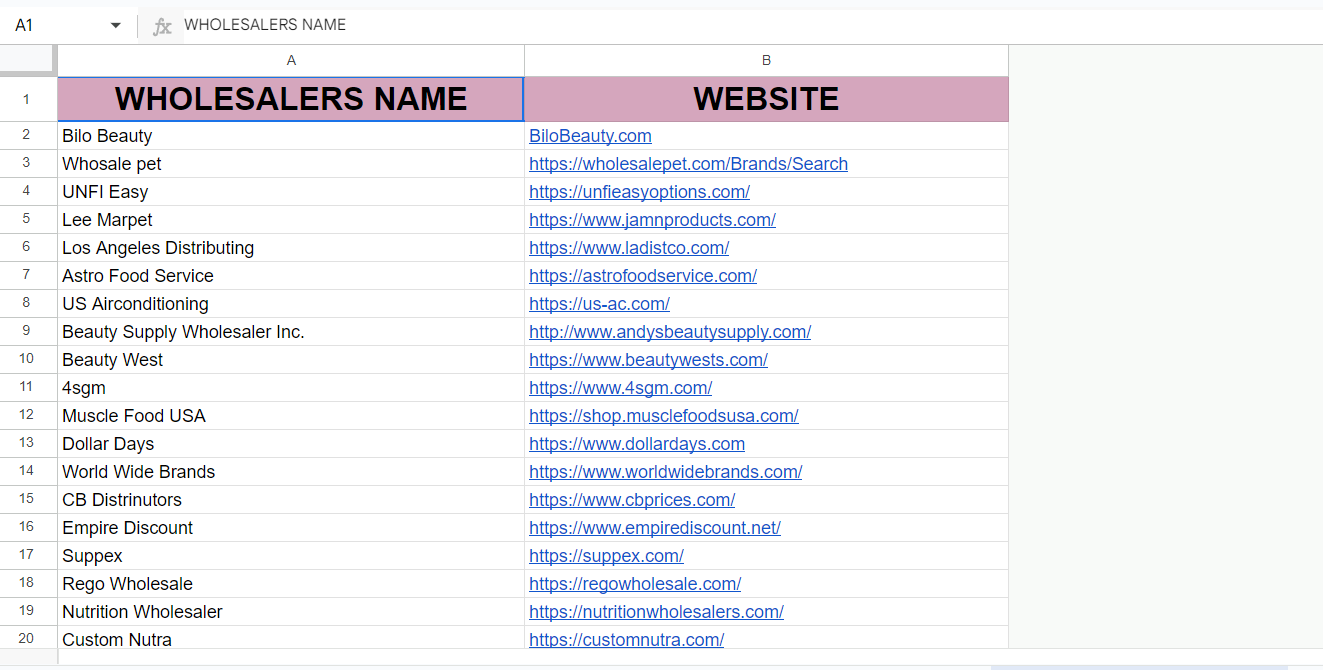The width and height of the screenshot is (1323, 670).
Task: Open the customnutra.com link
Action: coord(626,639)
